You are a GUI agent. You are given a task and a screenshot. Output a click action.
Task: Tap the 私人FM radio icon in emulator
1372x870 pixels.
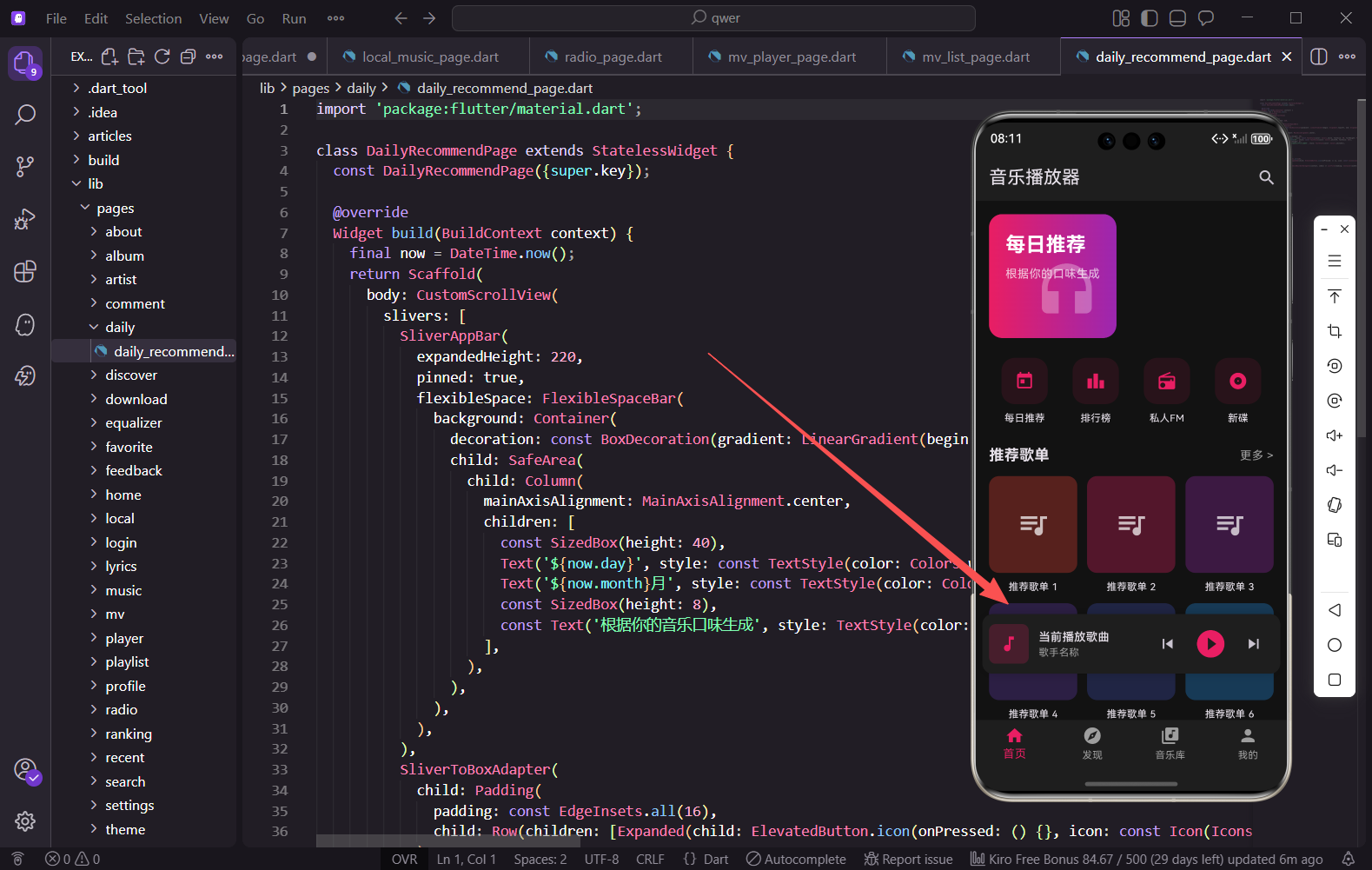pos(1167,381)
